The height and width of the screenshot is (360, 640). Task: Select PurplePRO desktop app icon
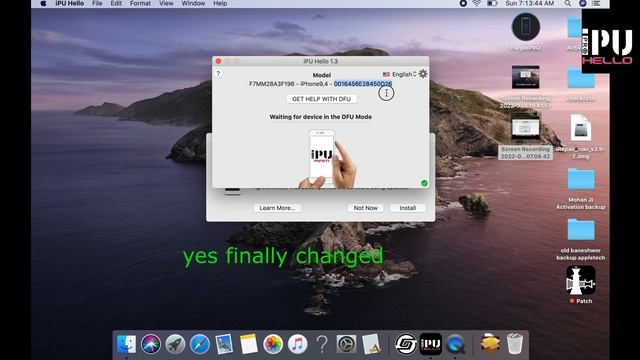click(526, 27)
